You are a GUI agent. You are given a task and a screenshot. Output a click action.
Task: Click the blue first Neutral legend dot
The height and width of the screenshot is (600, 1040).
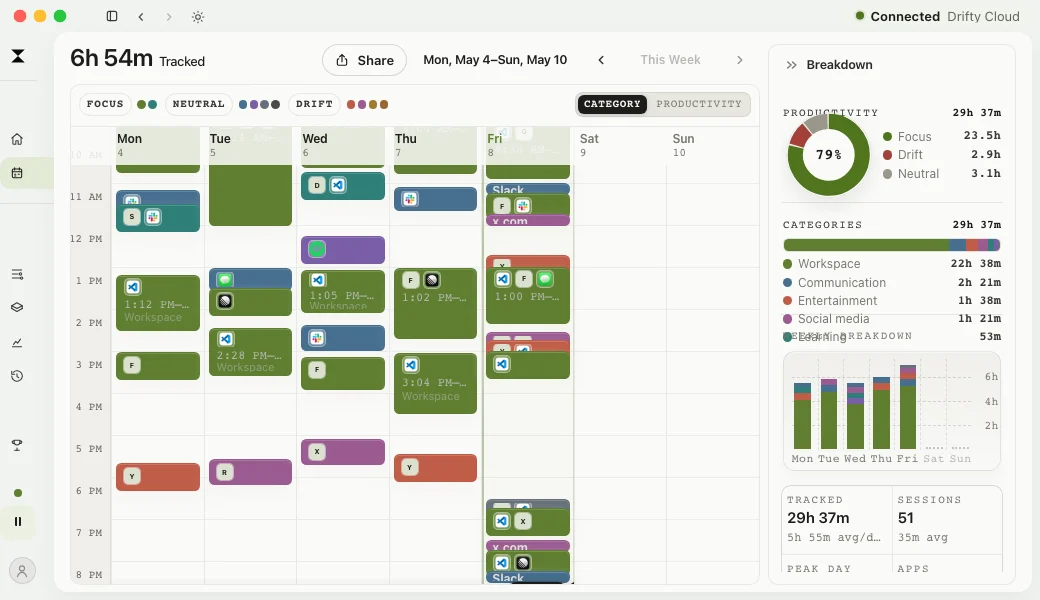pyautogui.click(x=243, y=104)
